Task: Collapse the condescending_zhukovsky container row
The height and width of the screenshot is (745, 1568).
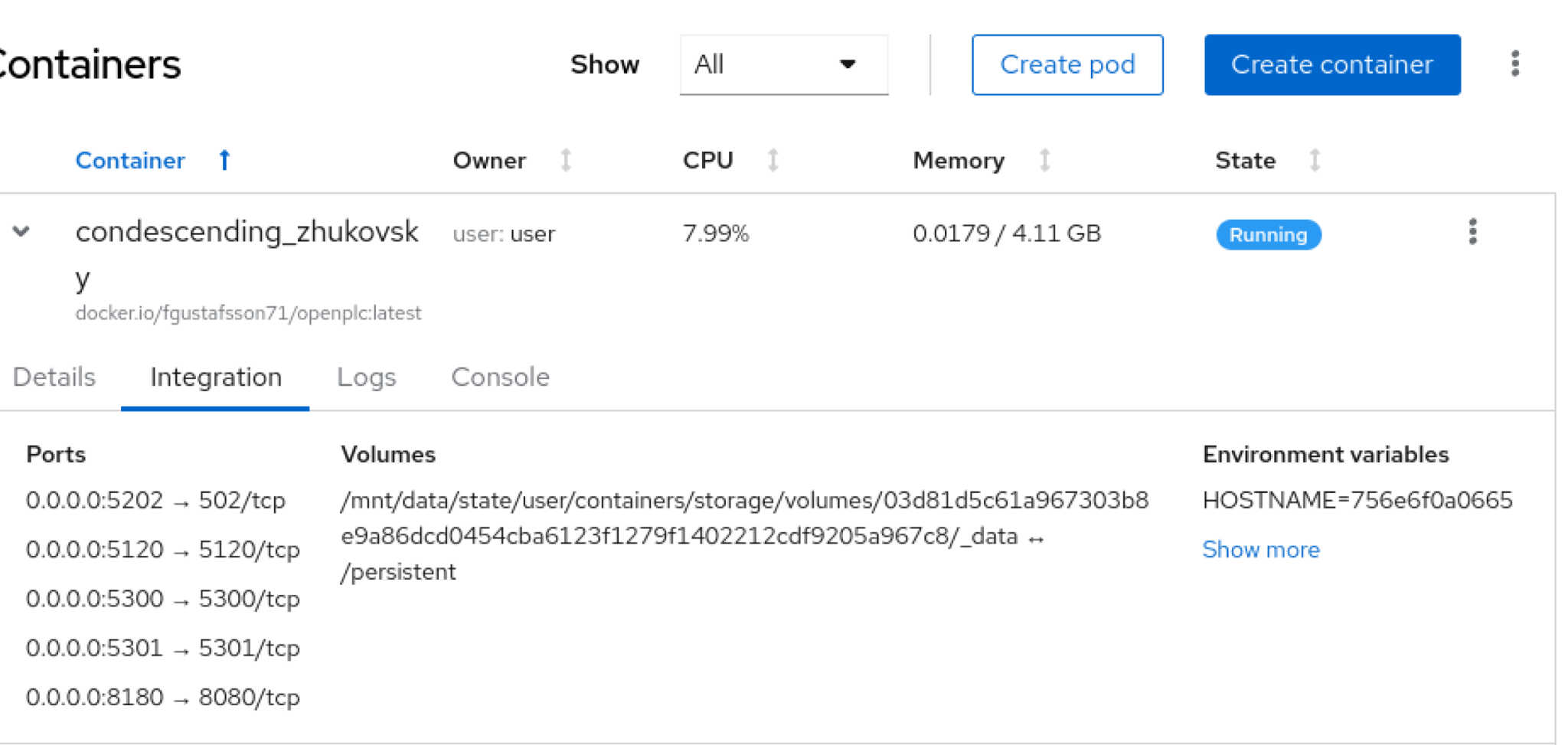Action: tap(21, 231)
